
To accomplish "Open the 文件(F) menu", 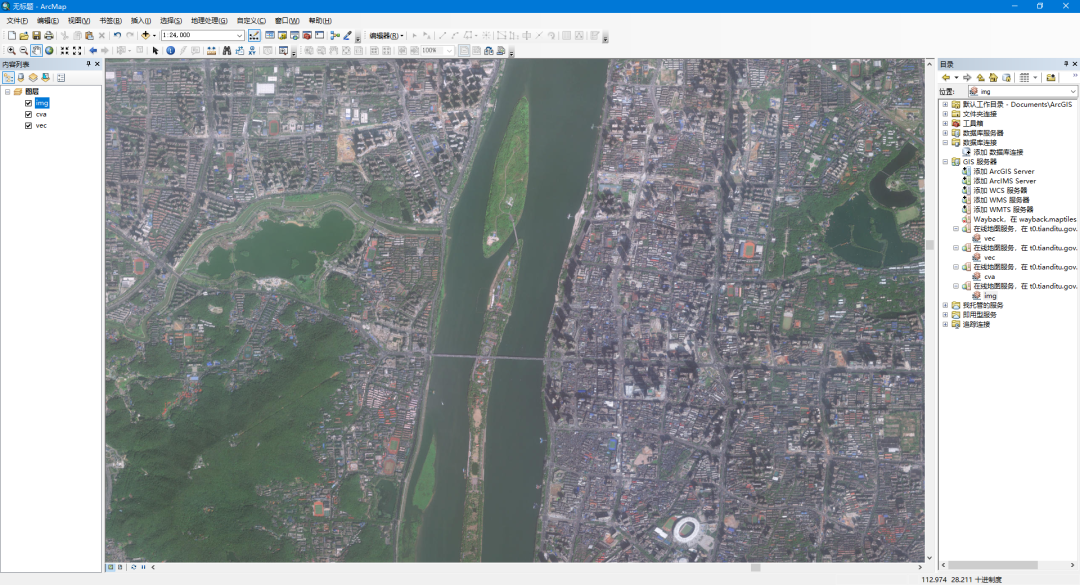I will (x=17, y=21).
